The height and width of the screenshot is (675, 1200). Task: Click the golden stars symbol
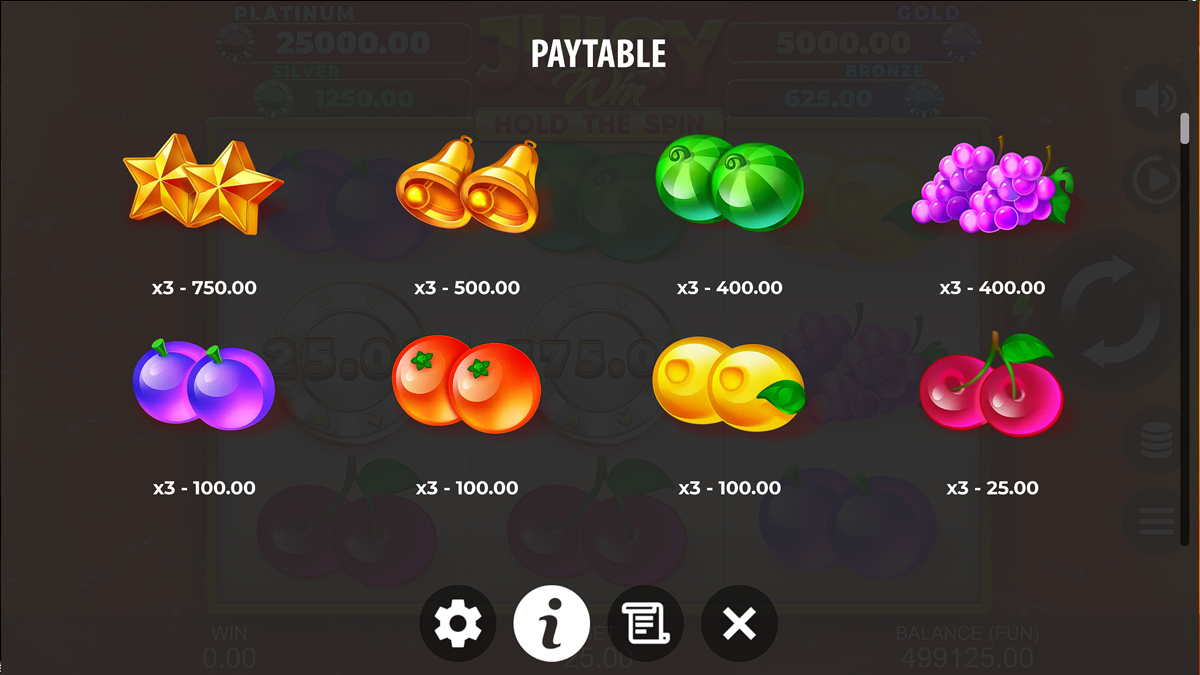203,186
